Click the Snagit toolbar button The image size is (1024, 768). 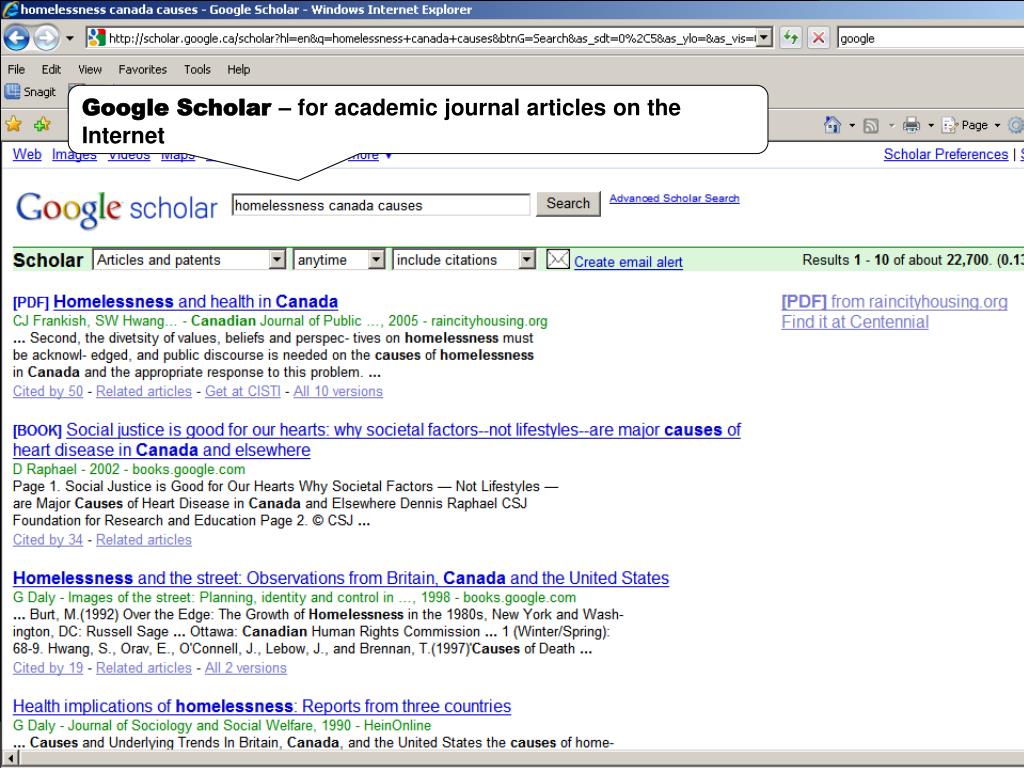[31, 91]
